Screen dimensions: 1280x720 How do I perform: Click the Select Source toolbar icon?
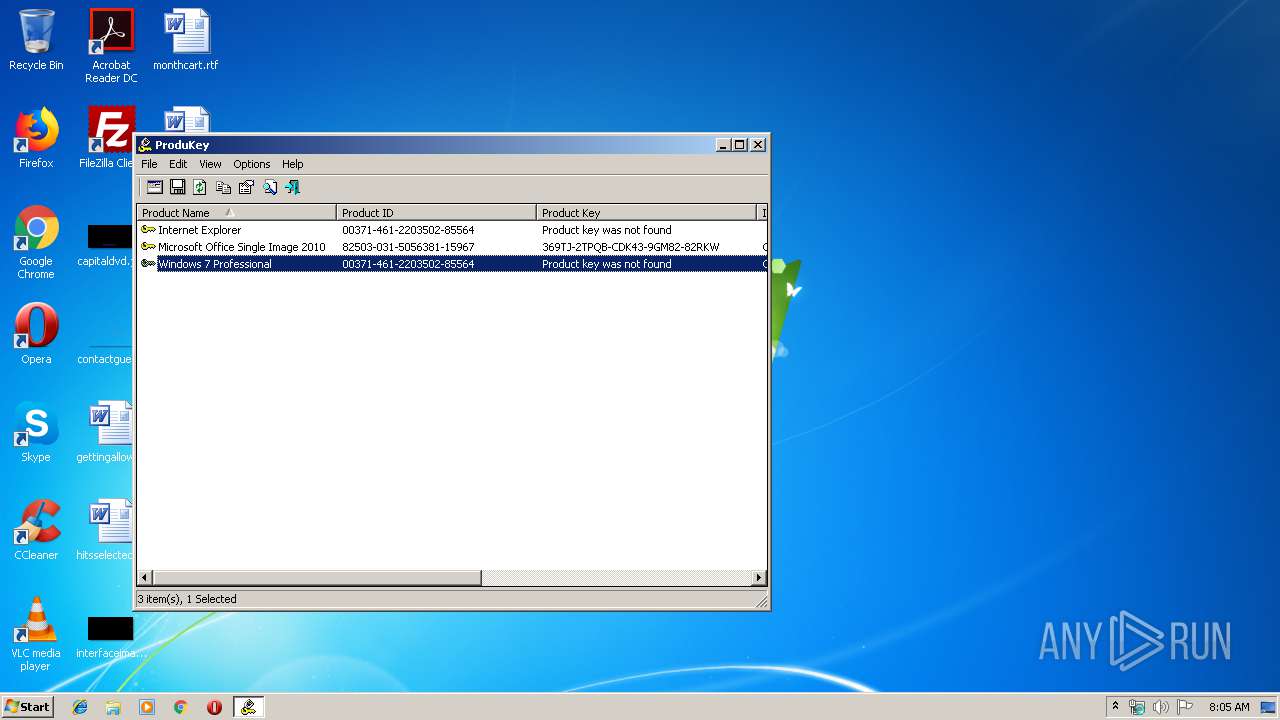point(154,187)
